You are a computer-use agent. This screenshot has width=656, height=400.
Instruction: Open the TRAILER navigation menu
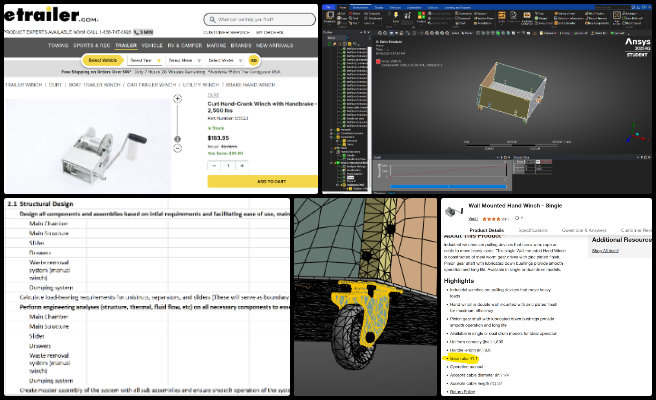126,45
